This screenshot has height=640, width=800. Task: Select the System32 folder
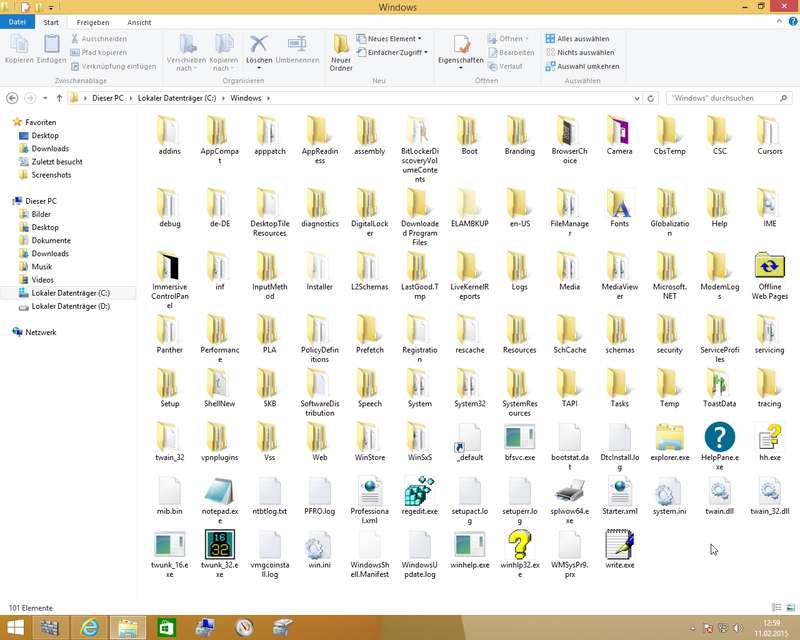pos(469,389)
